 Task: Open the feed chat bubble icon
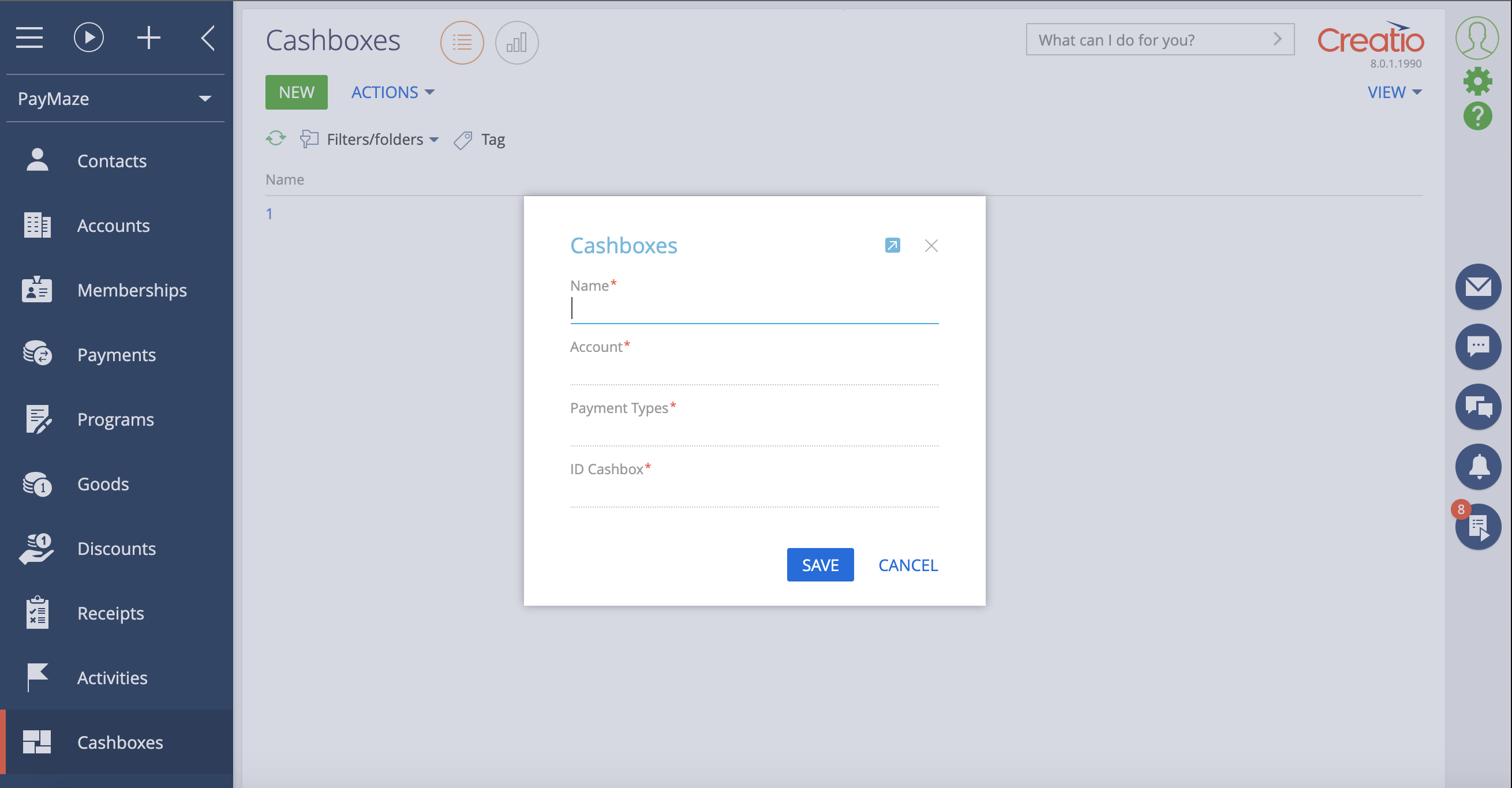click(1478, 346)
